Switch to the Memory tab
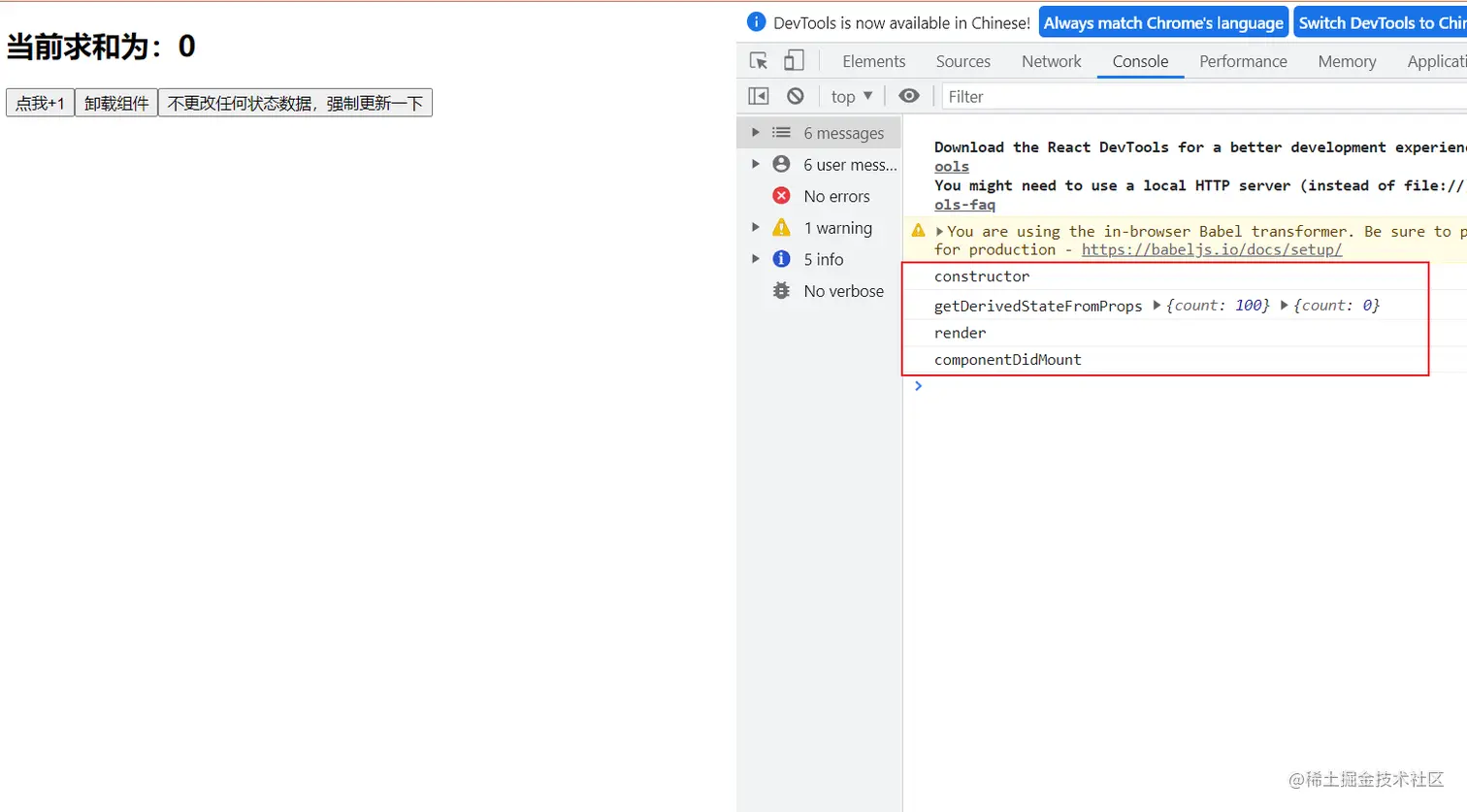 pos(1347,61)
